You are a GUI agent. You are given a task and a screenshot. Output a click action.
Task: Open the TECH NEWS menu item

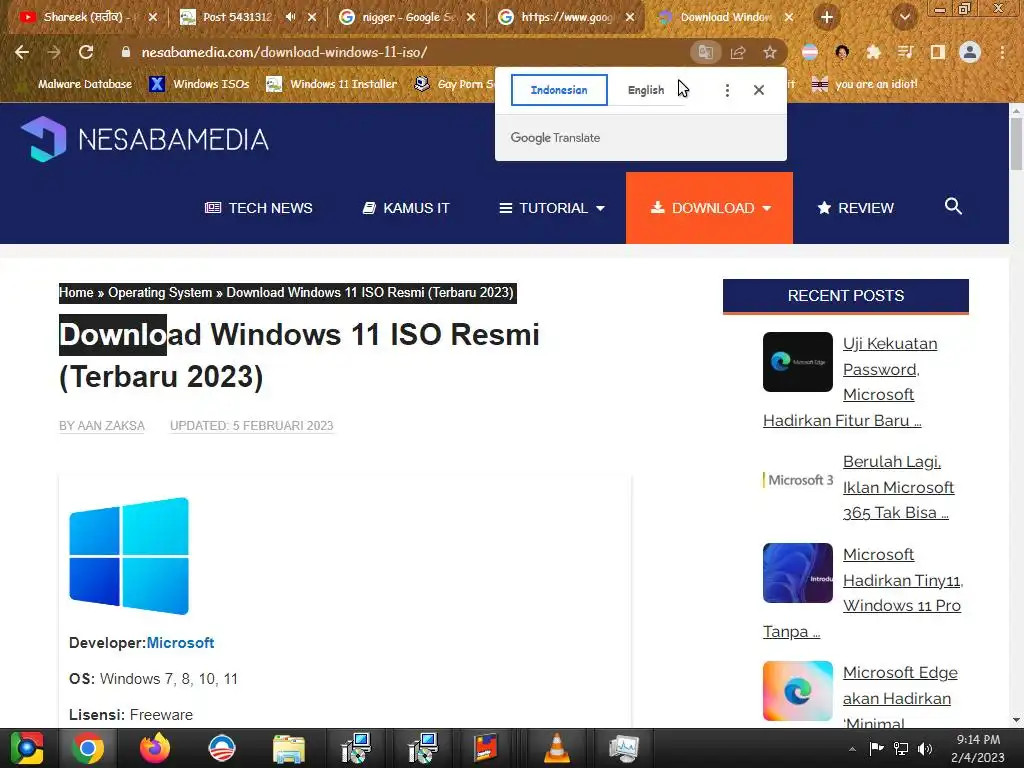click(259, 208)
